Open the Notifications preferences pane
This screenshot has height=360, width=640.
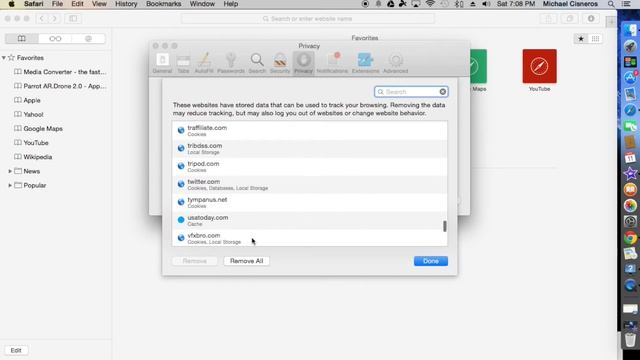pyautogui.click(x=332, y=63)
